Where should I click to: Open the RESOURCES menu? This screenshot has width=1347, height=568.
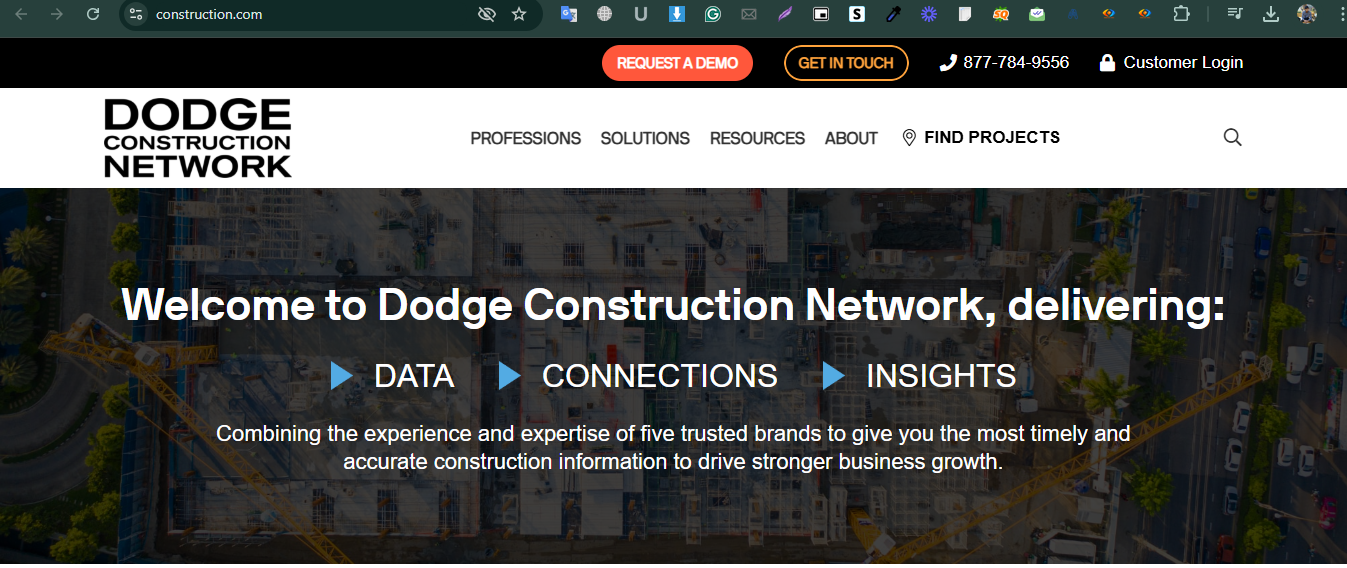[x=757, y=138]
